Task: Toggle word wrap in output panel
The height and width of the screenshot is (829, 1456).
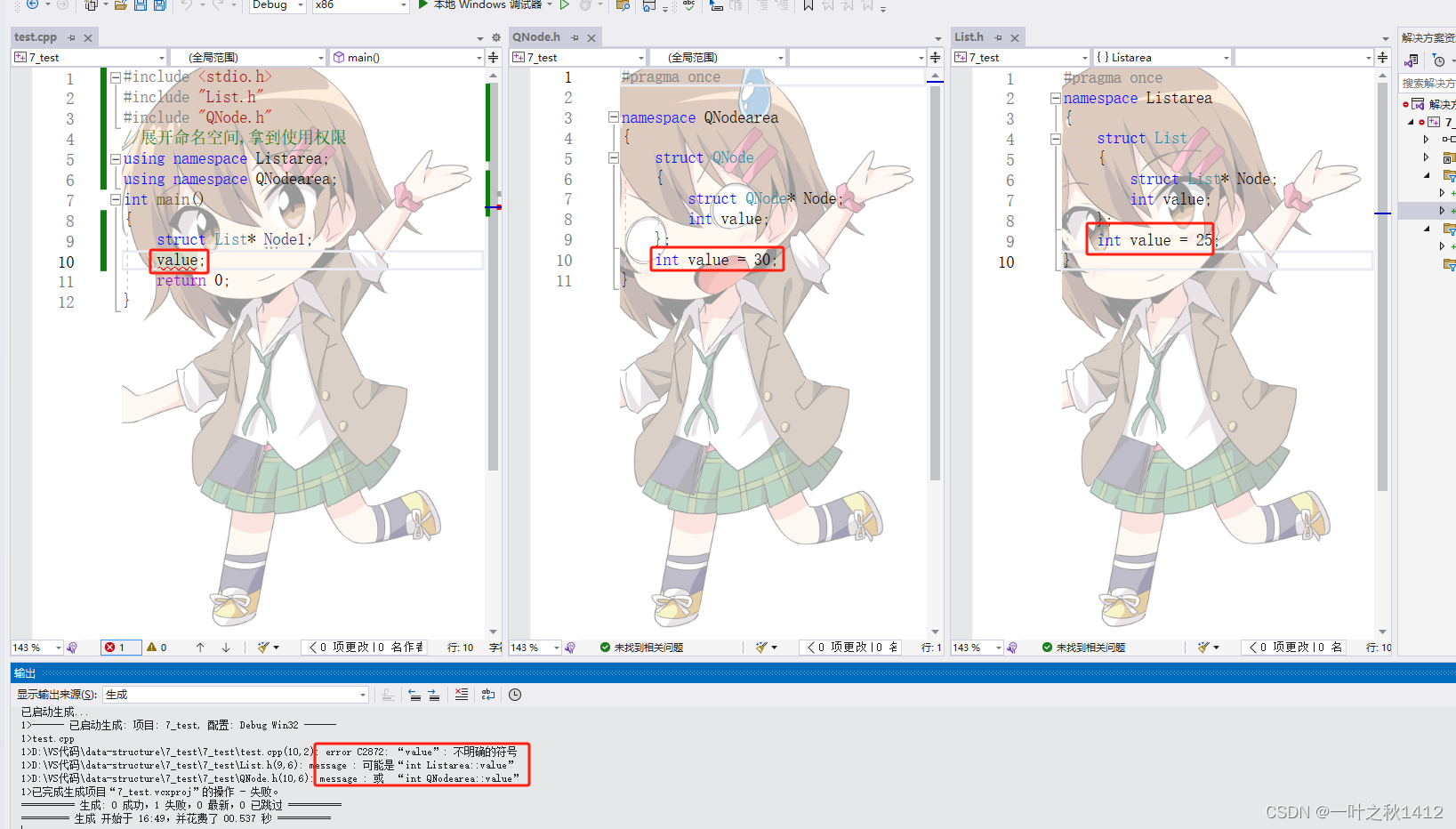Action: pyautogui.click(x=488, y=695)
